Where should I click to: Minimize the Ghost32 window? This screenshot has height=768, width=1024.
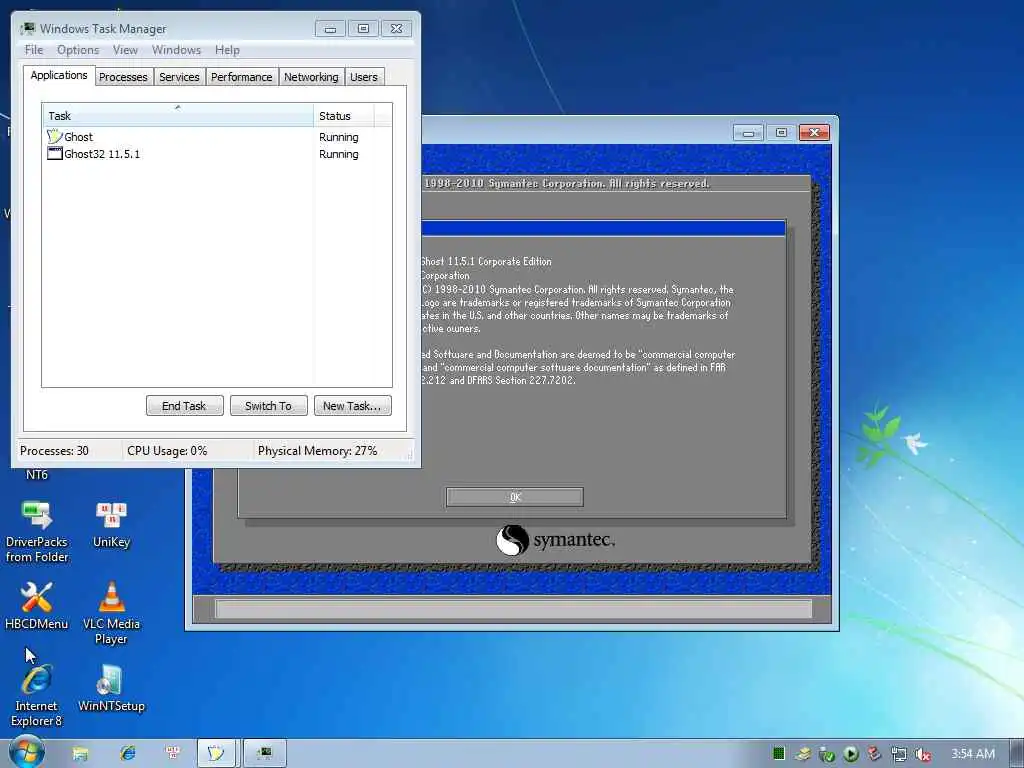click(748, 133)
